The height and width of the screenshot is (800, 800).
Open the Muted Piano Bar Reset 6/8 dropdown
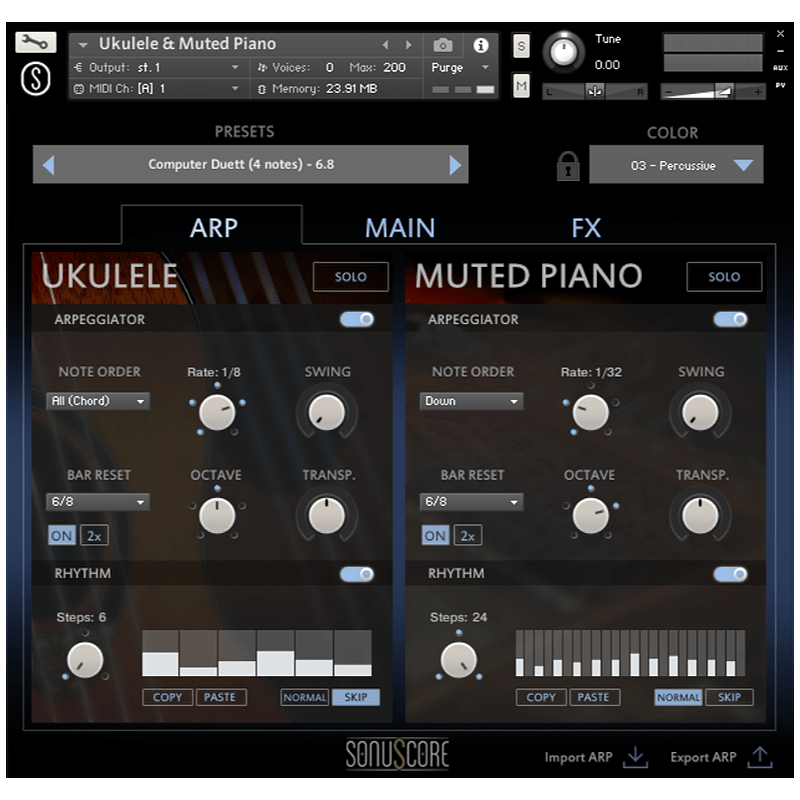(x=471, y=502)
